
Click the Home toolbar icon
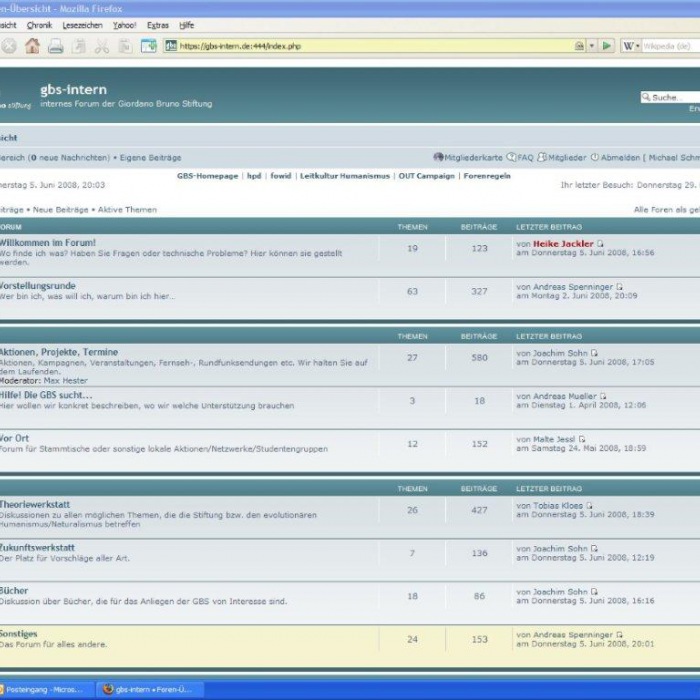(32, 46)
